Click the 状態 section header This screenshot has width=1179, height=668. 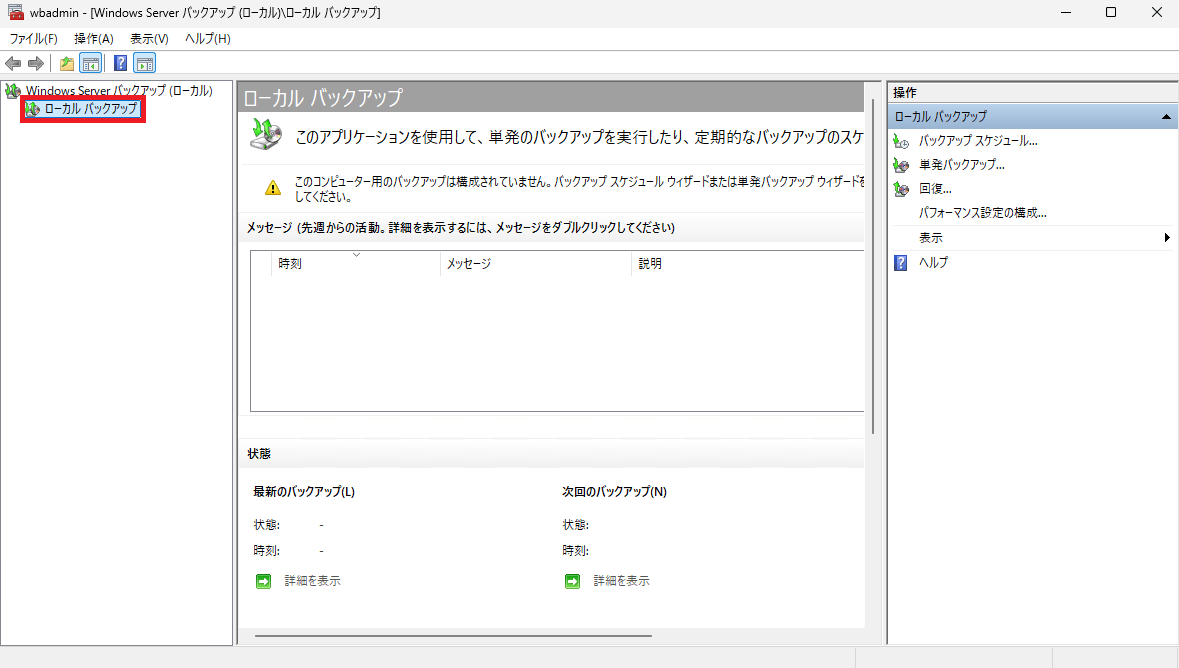click(259, 454)
